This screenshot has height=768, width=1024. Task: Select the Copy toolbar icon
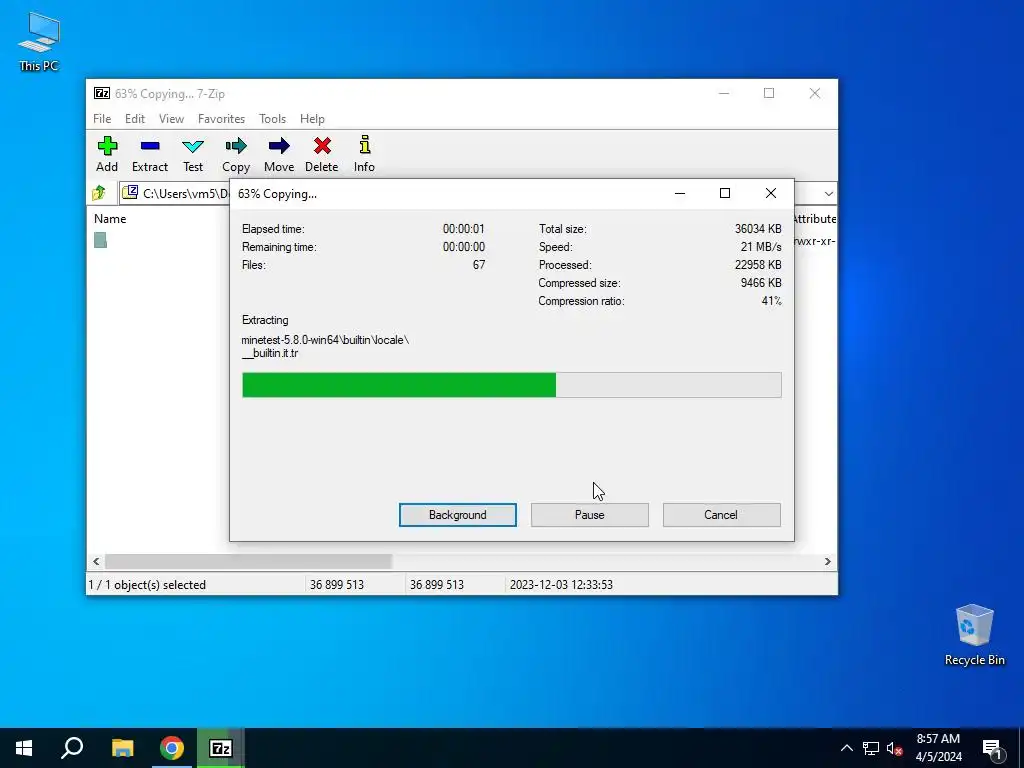click(x=236, y=154)
